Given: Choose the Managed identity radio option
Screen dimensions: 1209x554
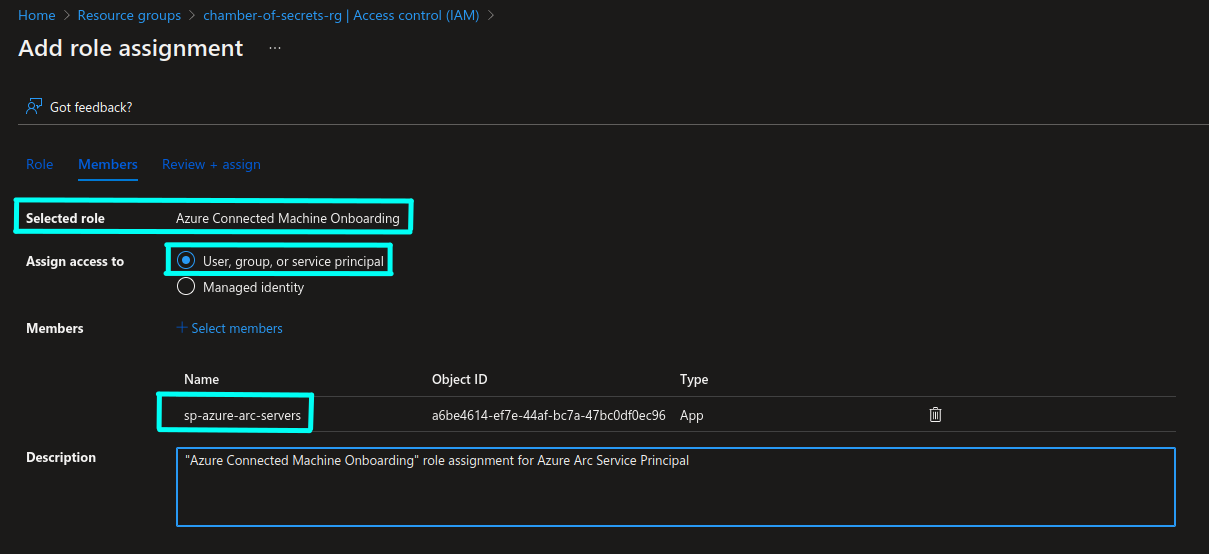Looking at the screenshot, I should [x=185, y=287].
